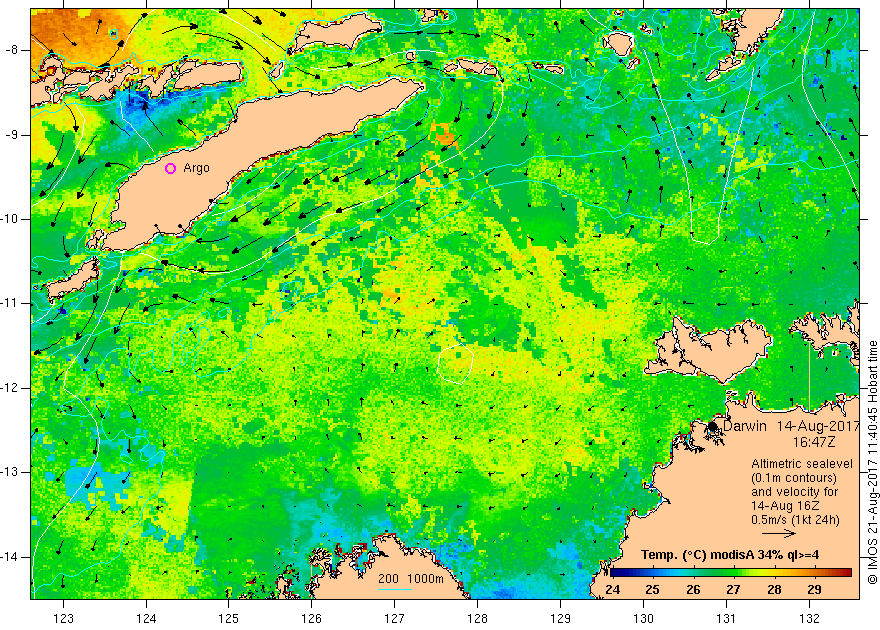Click the 27 value on temperature scale
Screen dimensions: 880x630
(733, 590)
